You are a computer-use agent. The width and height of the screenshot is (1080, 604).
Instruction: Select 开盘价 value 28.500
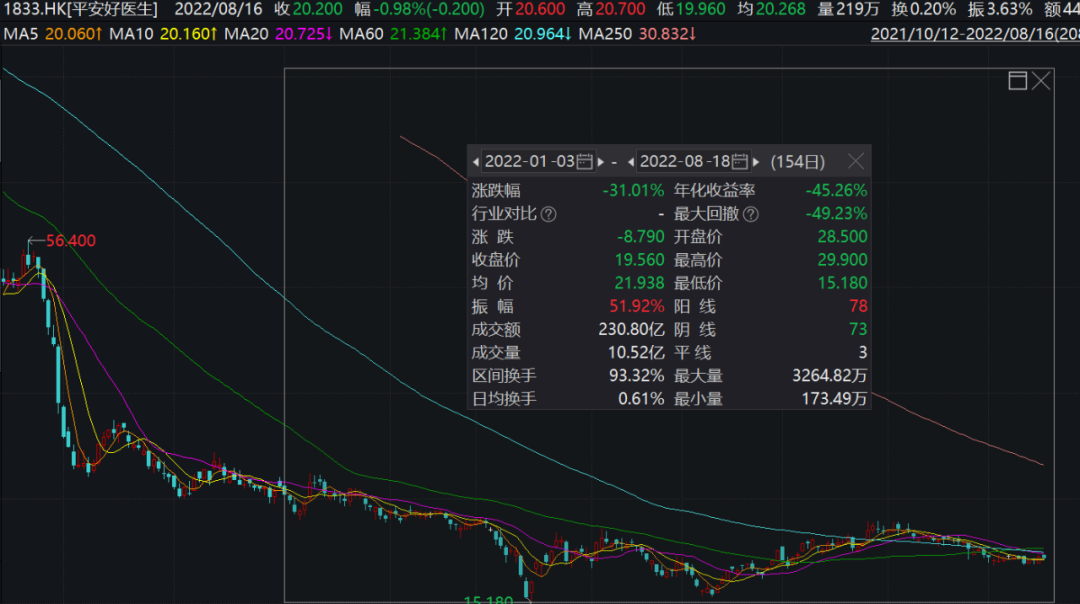[x=842, y=237]
